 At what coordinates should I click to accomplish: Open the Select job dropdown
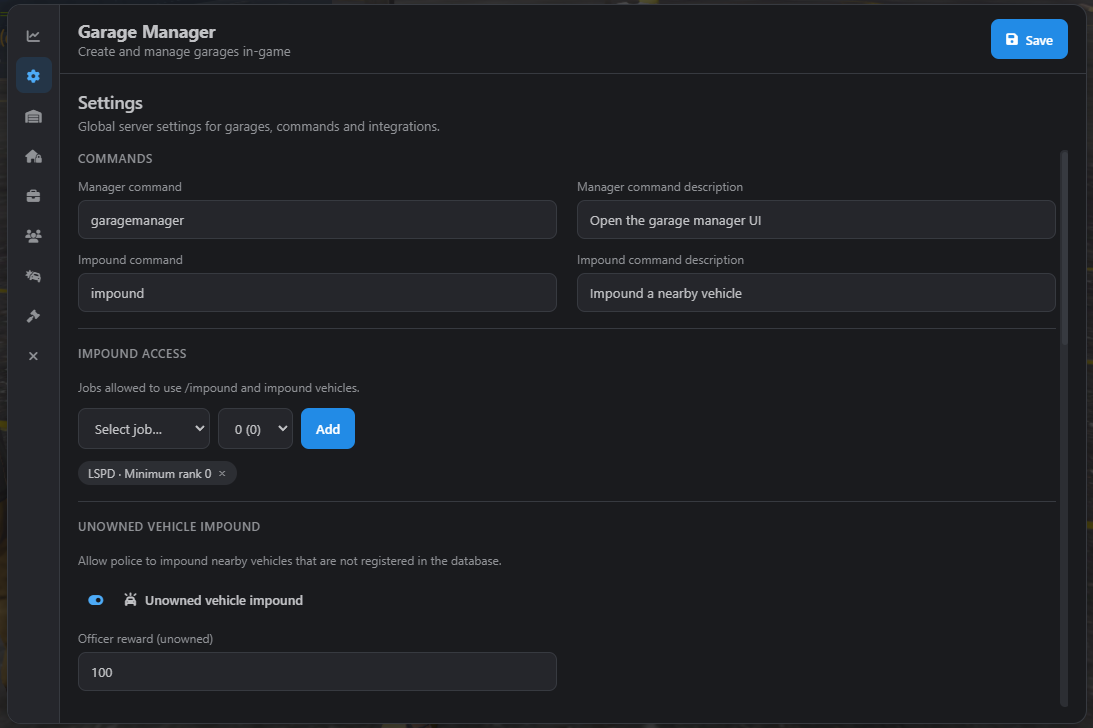pos(144,429)
